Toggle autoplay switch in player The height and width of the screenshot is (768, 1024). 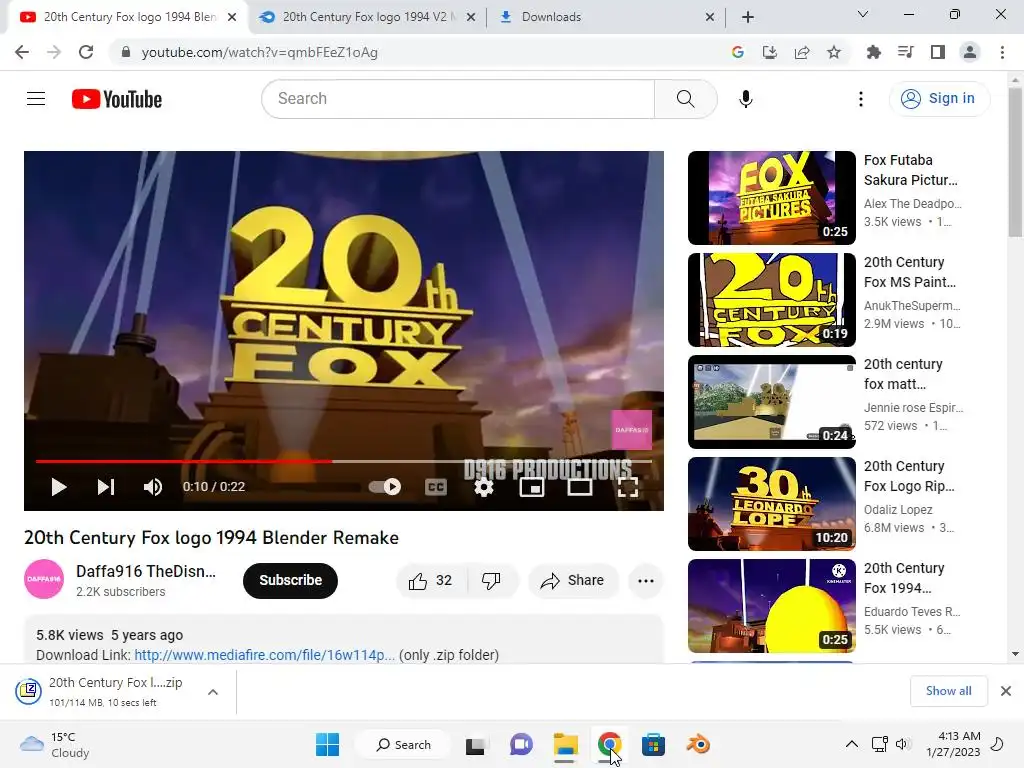click(x=385, y=487)
